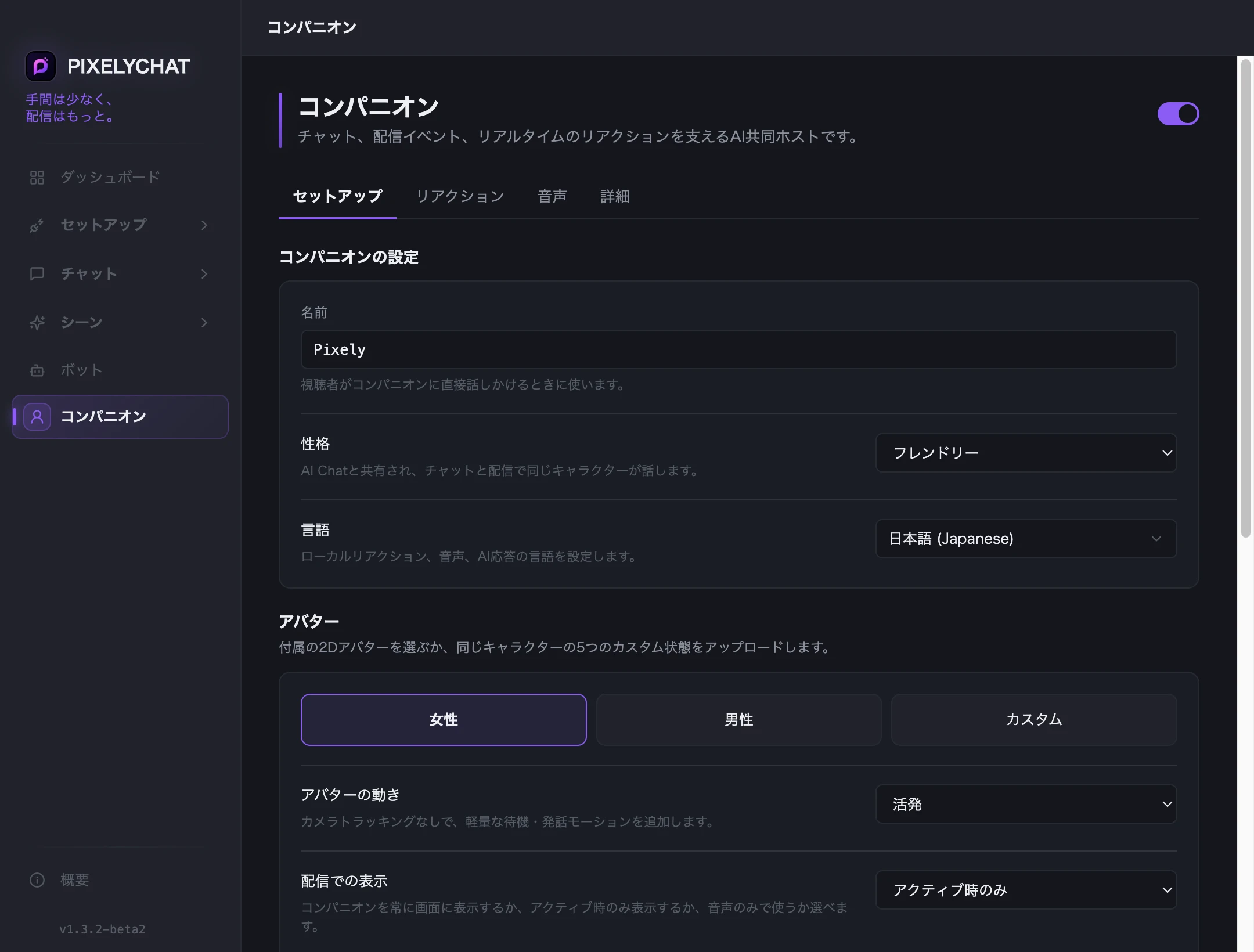Open 概要 in the sidebar
Viewport: 1254px width, 952px height.
tap(120, 880)
